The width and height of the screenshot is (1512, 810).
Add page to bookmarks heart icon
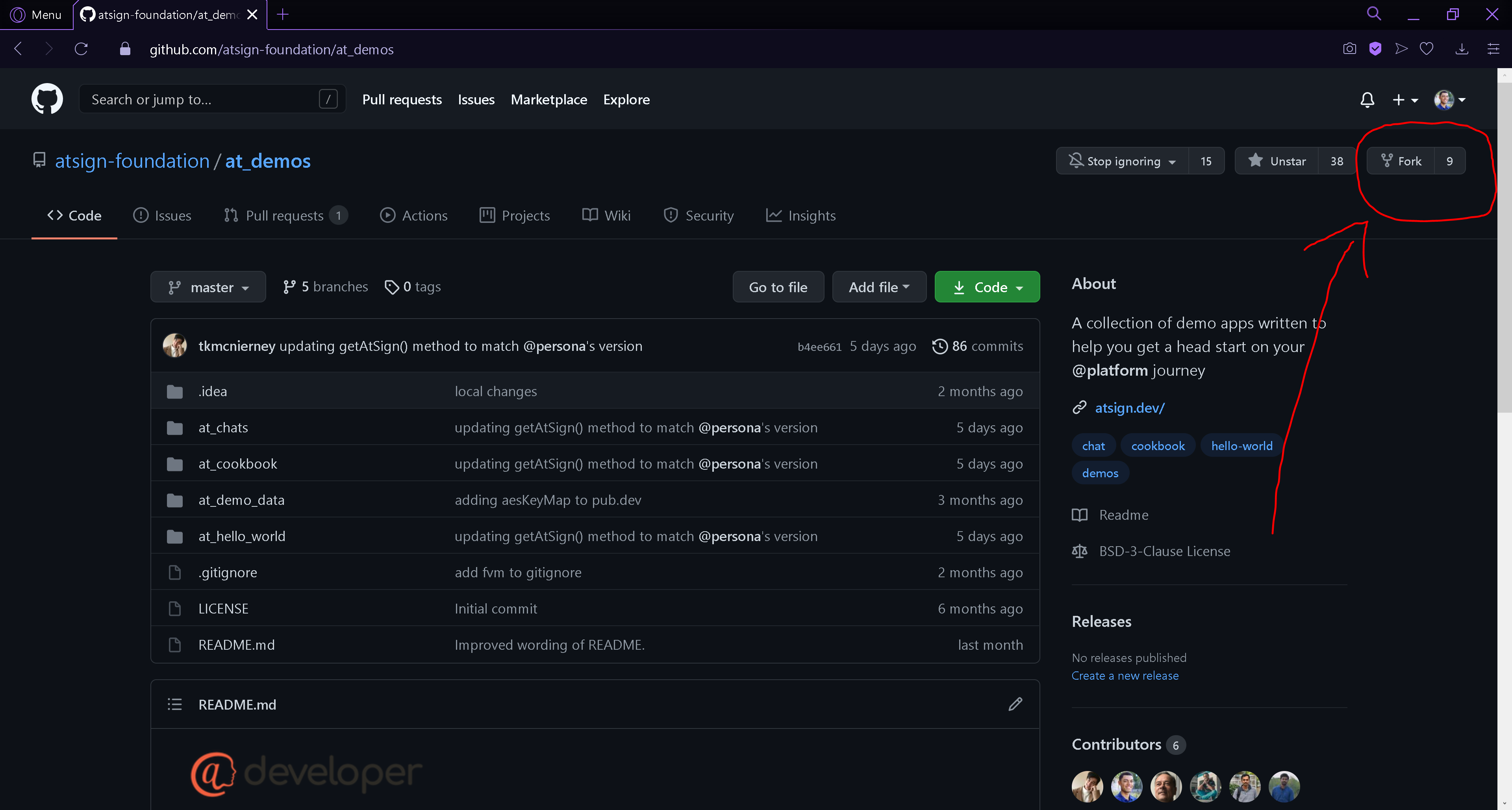point(1426,49)
